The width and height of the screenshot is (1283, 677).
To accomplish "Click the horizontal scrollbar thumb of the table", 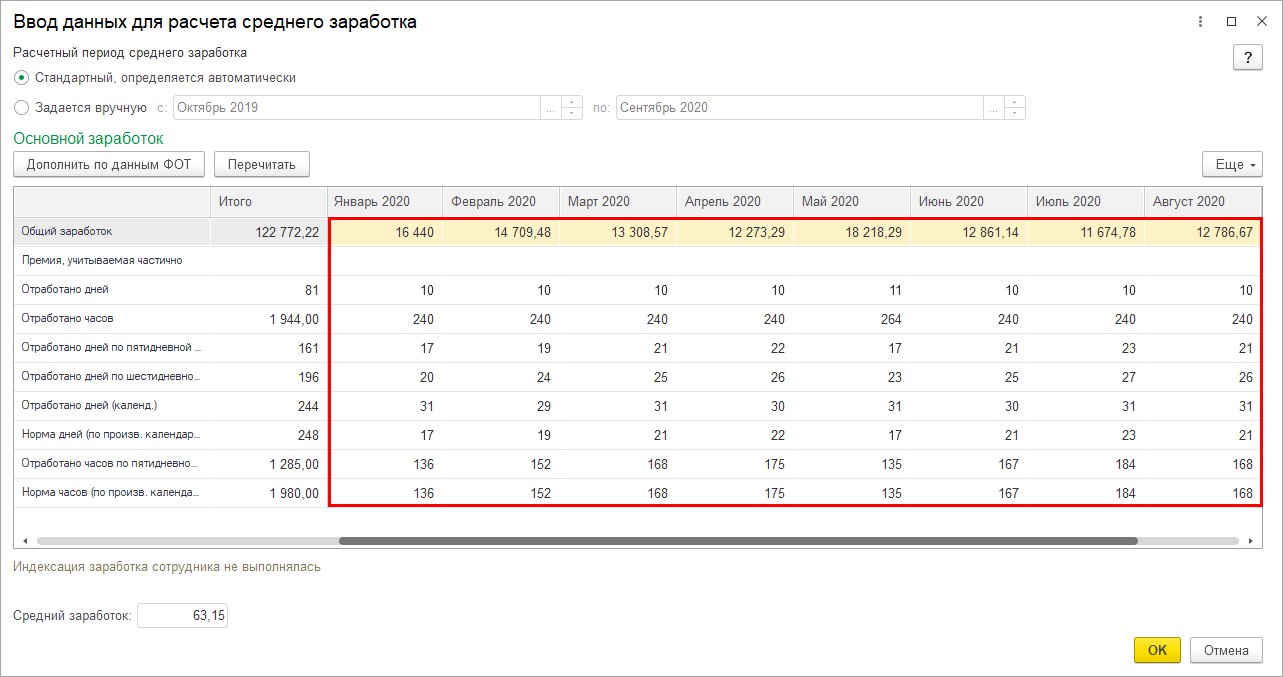I will 738,541.
